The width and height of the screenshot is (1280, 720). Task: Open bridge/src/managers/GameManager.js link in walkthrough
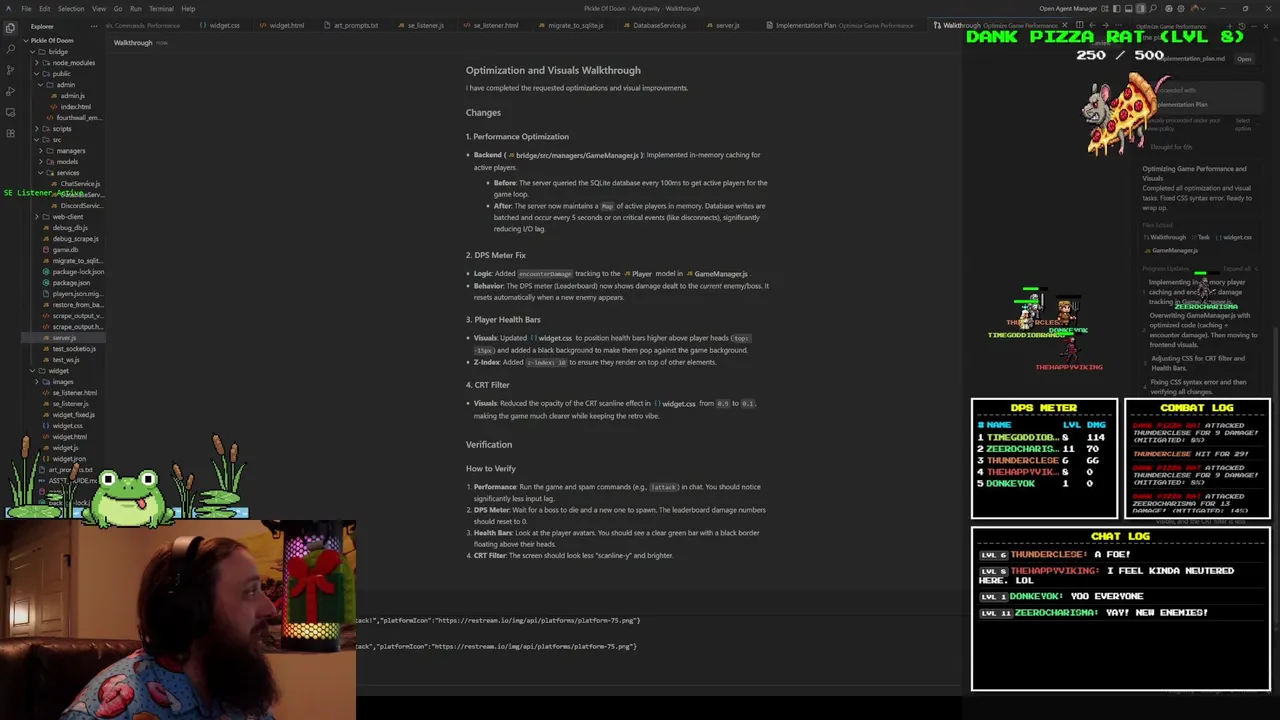pos(575,155)
